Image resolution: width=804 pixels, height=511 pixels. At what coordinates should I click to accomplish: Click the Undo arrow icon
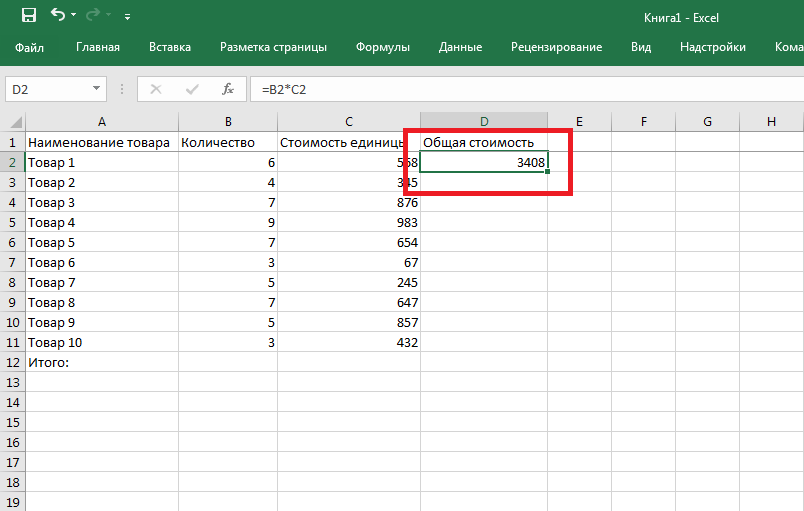coord(57,16)
